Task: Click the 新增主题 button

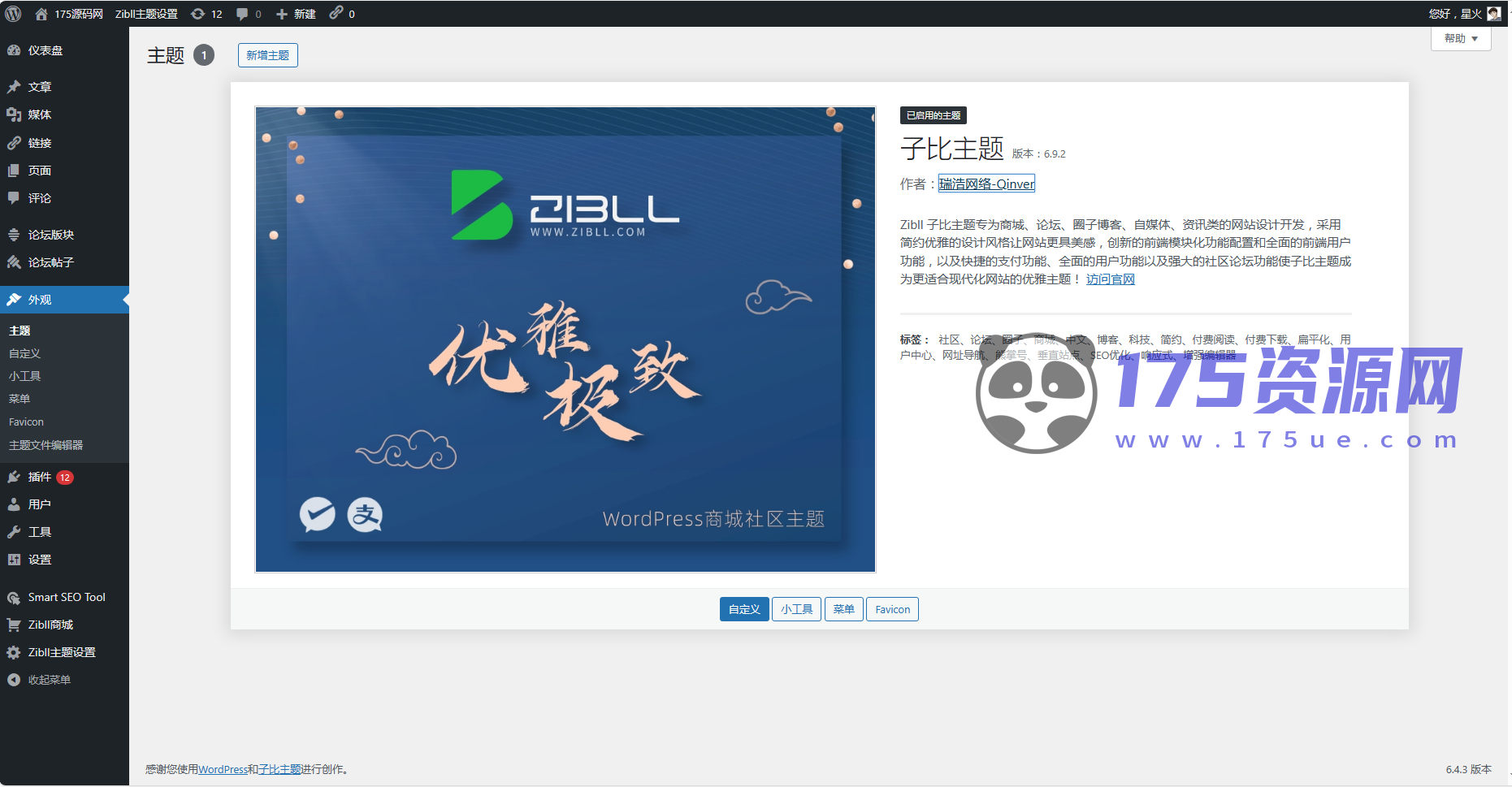Action: click(267, 55)
